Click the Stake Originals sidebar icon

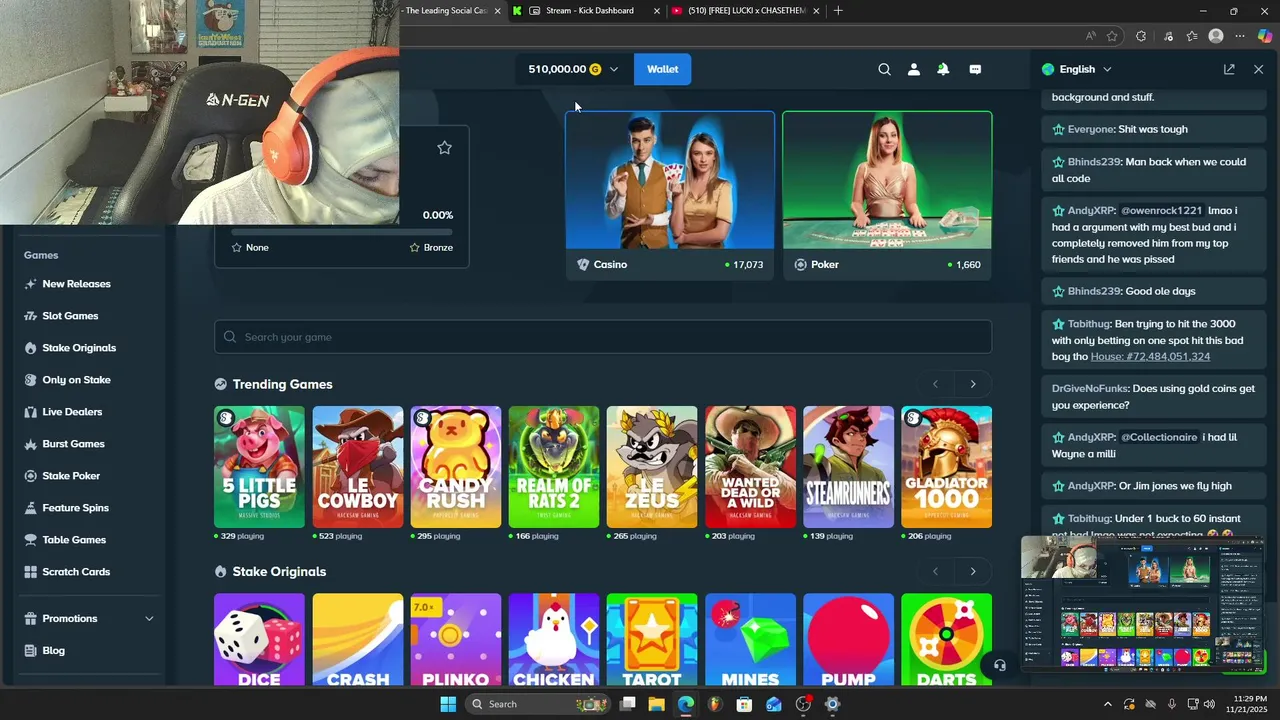click(32, 348)
